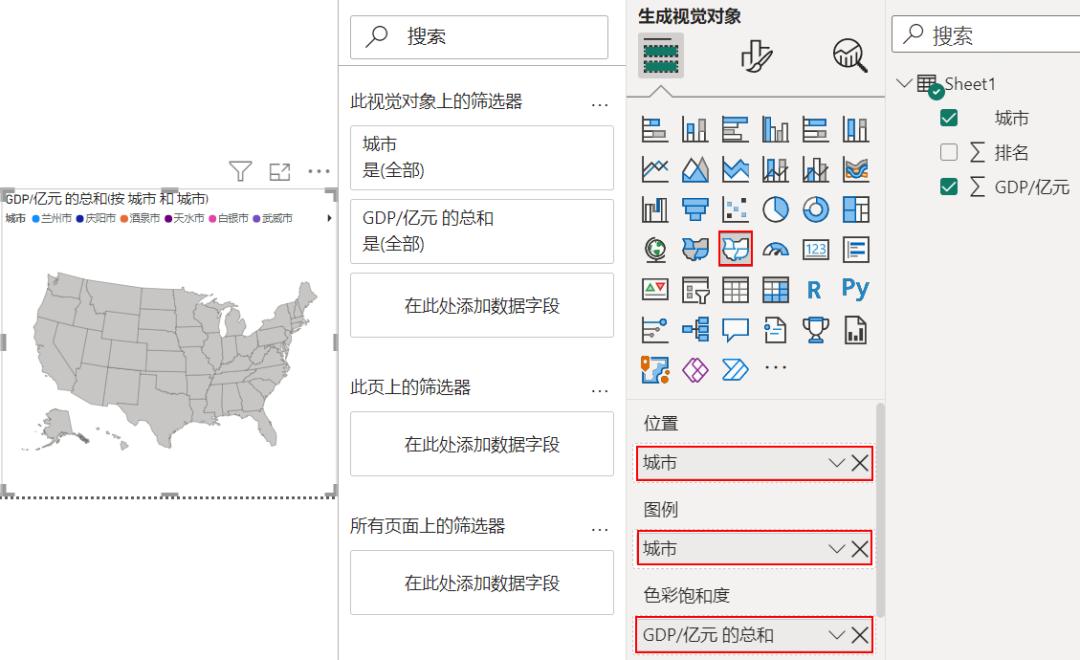
Task: Uncheck the GDP/亿元 field
Action: (948, 186)
